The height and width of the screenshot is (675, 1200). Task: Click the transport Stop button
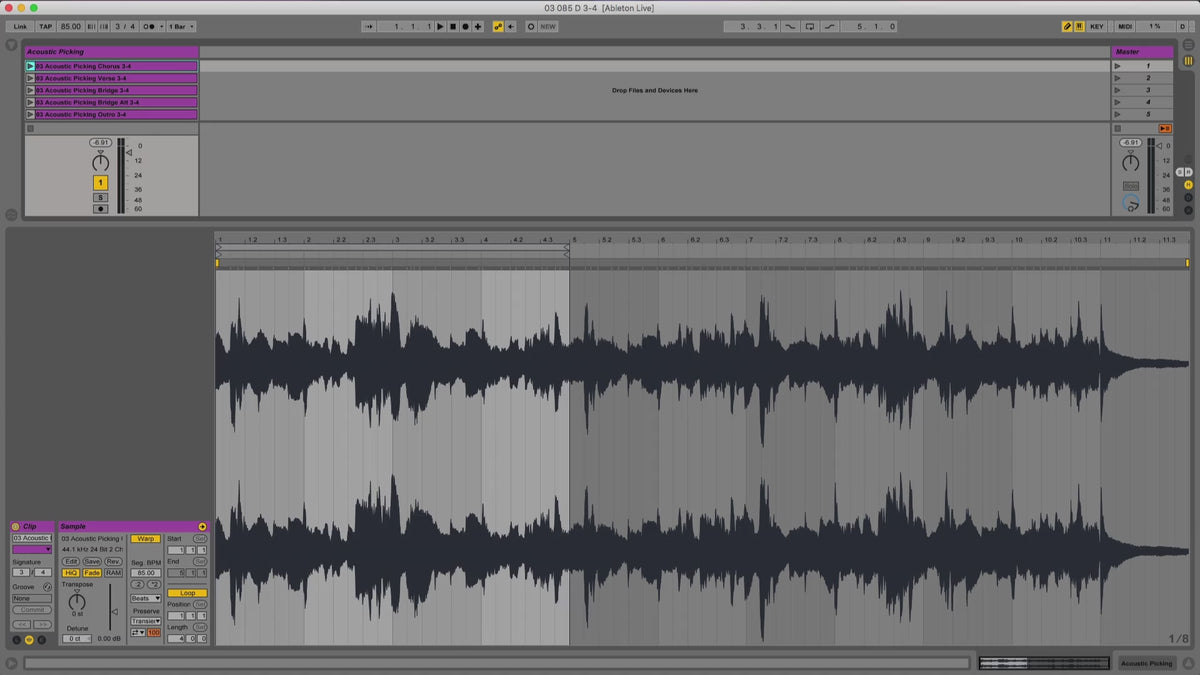point(452,27)
